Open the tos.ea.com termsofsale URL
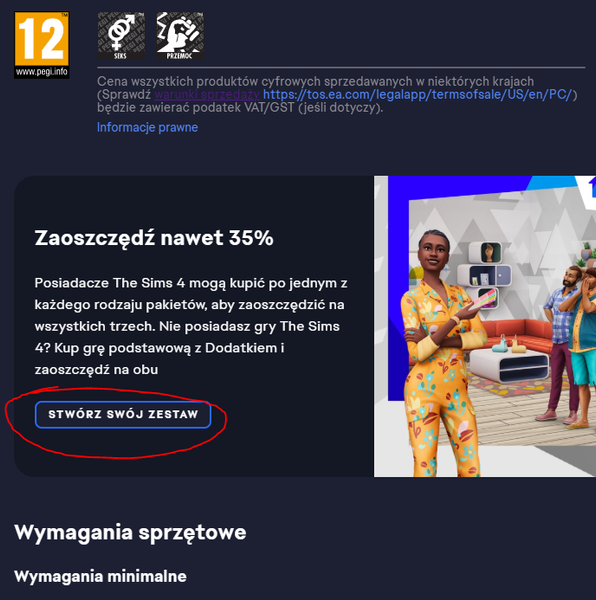The height and width of the screenshot is (600, 596). [418, 95]
